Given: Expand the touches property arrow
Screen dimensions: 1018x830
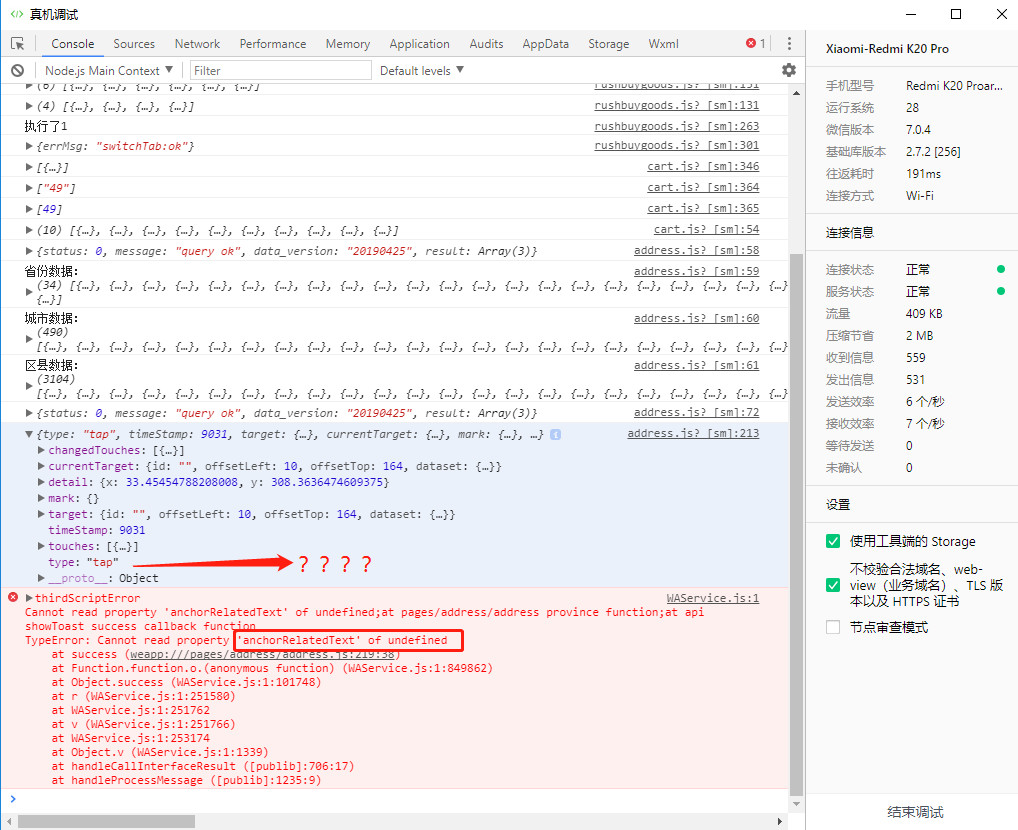Looking at the screenshot, I should [42, 546].
